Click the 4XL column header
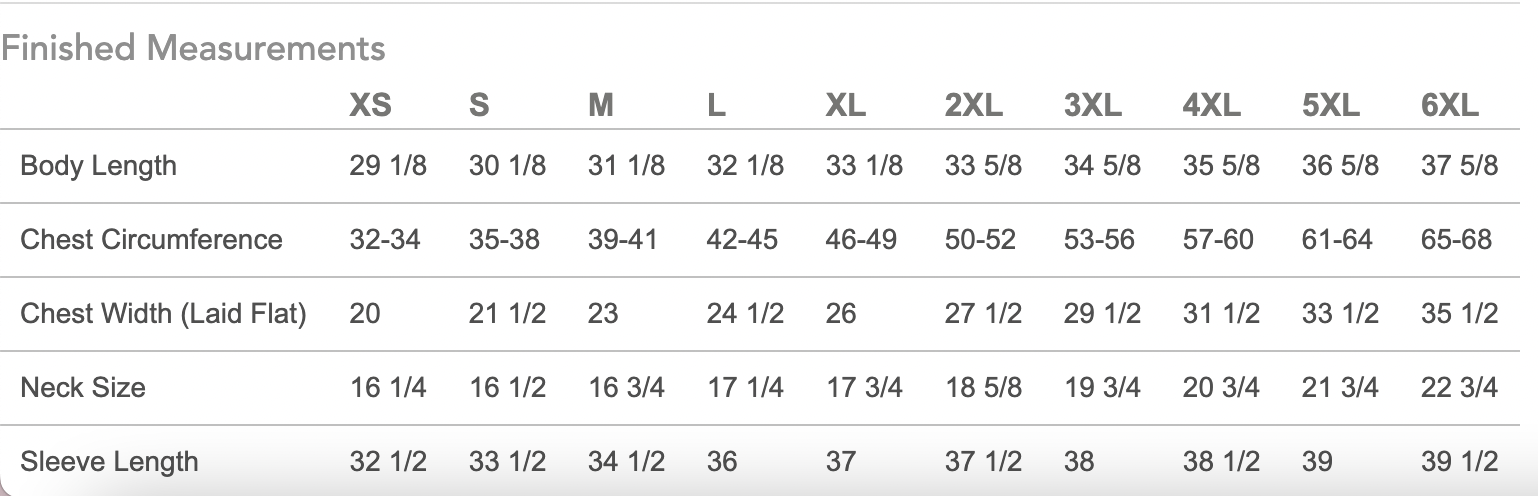 coord(1212,105)
